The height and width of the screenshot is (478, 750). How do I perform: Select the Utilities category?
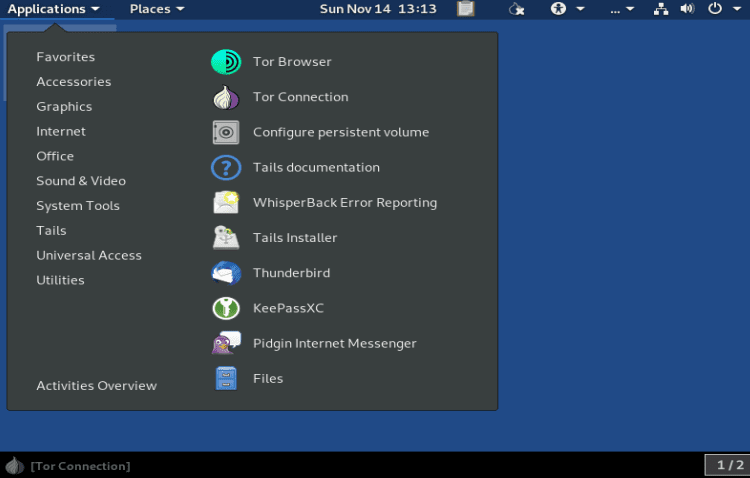click(60, 281)
